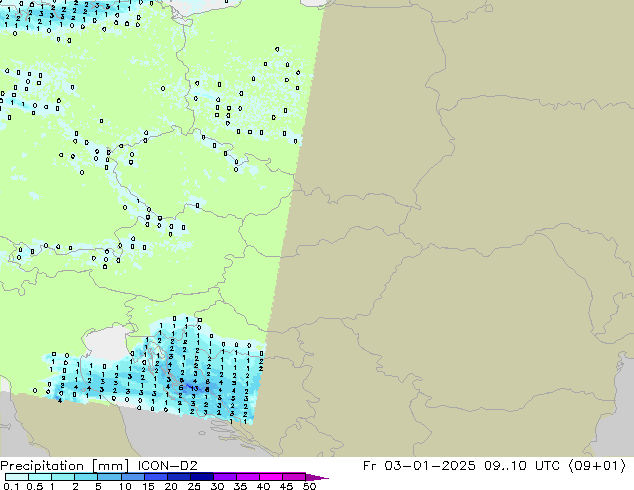Screen dimensions: 634x490
Task: Pick the 45–50 mm legend color
Action: pos(294,477)
